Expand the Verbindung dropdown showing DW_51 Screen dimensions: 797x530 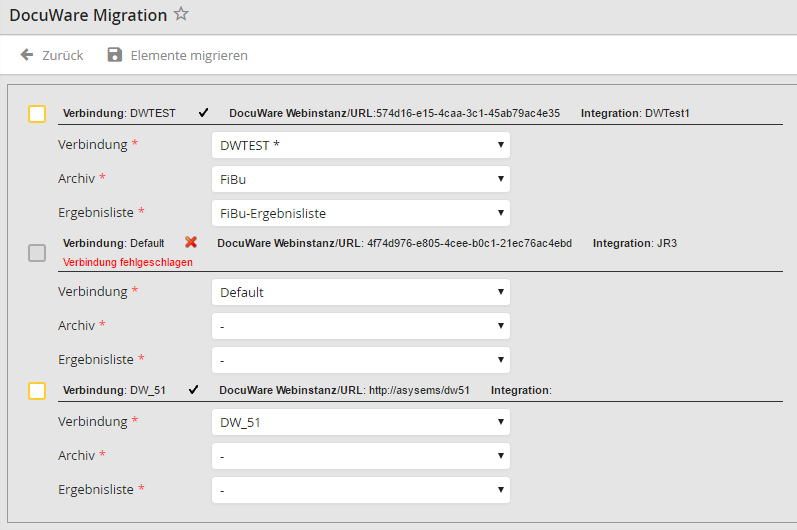(361, 422)
